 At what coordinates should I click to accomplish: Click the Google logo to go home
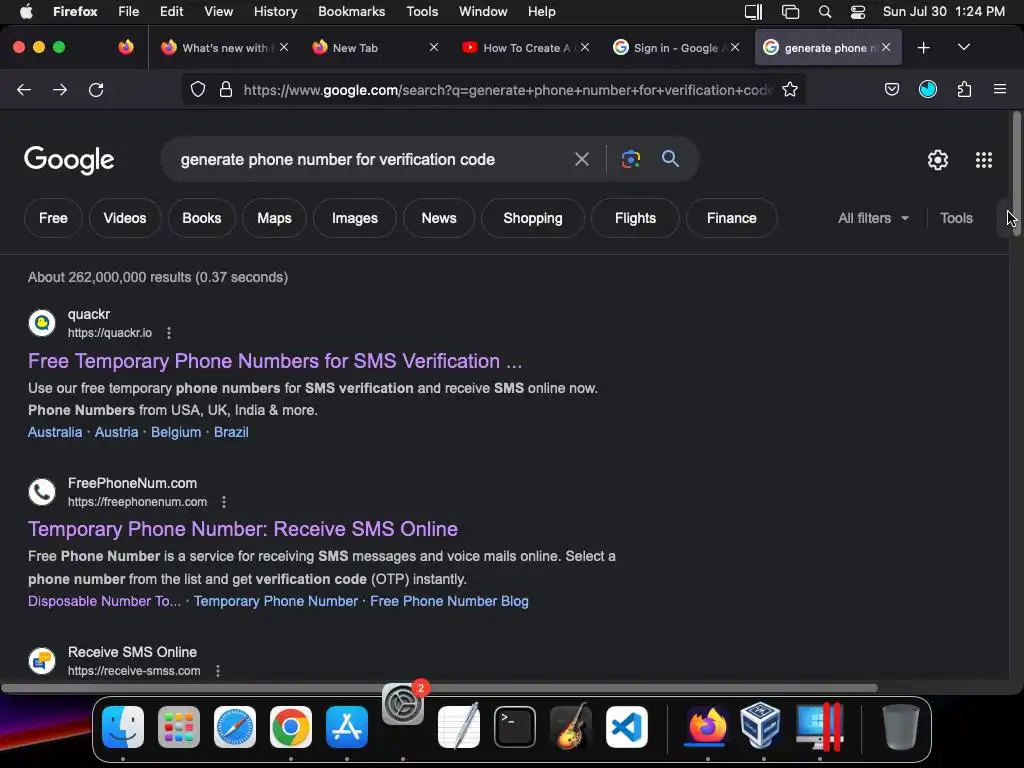coord(69,160)
